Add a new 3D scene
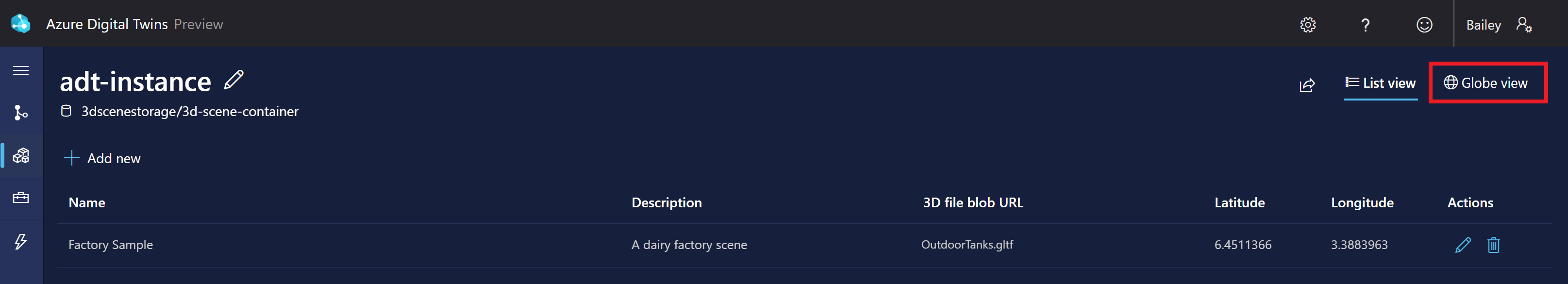 [102, 158]
